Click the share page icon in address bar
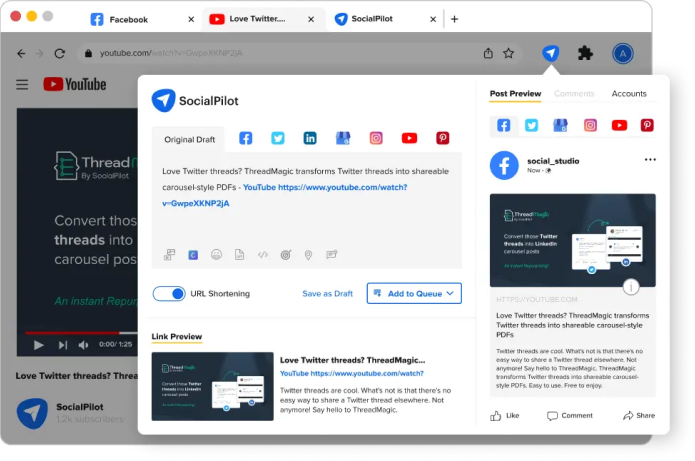 click(x=488, y=53)
